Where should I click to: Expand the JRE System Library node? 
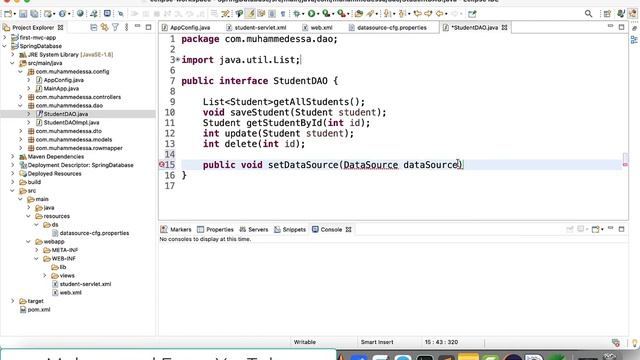pyautogui.click(x=13, y=54)
